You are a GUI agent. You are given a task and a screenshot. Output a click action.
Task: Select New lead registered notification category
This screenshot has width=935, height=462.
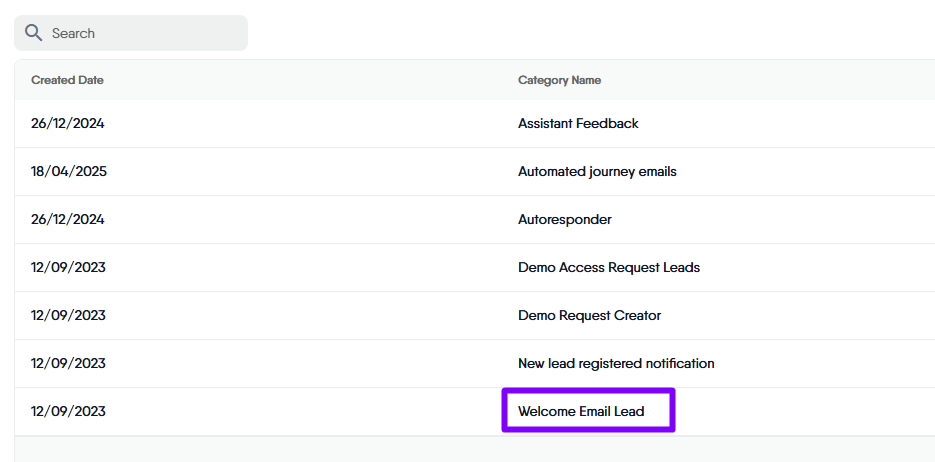[x=616, y=364]
